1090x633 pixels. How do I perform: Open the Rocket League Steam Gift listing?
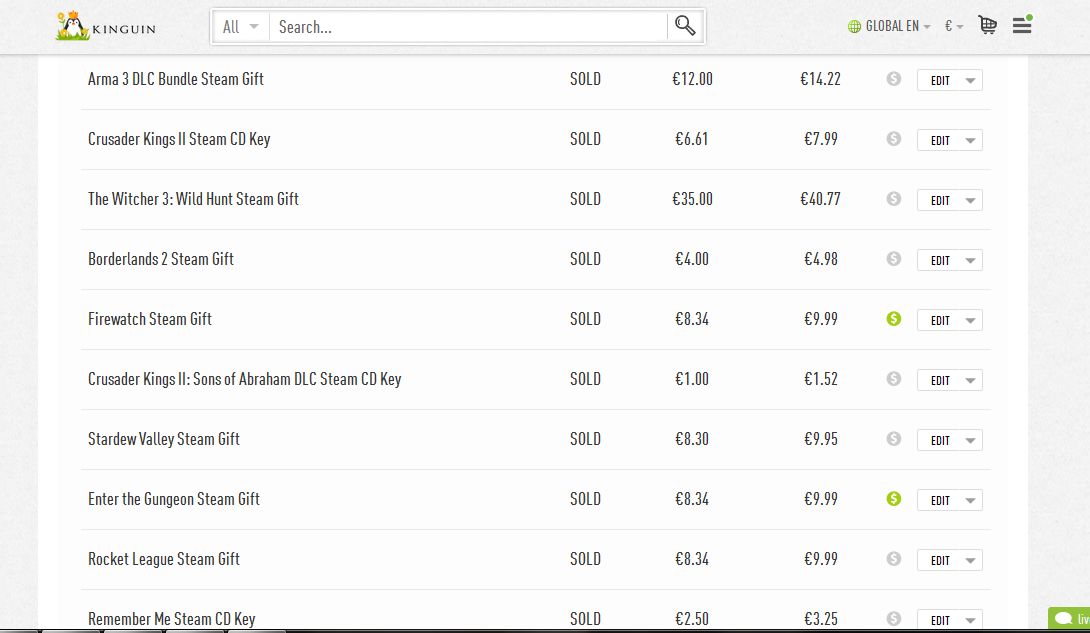[163, 559]
